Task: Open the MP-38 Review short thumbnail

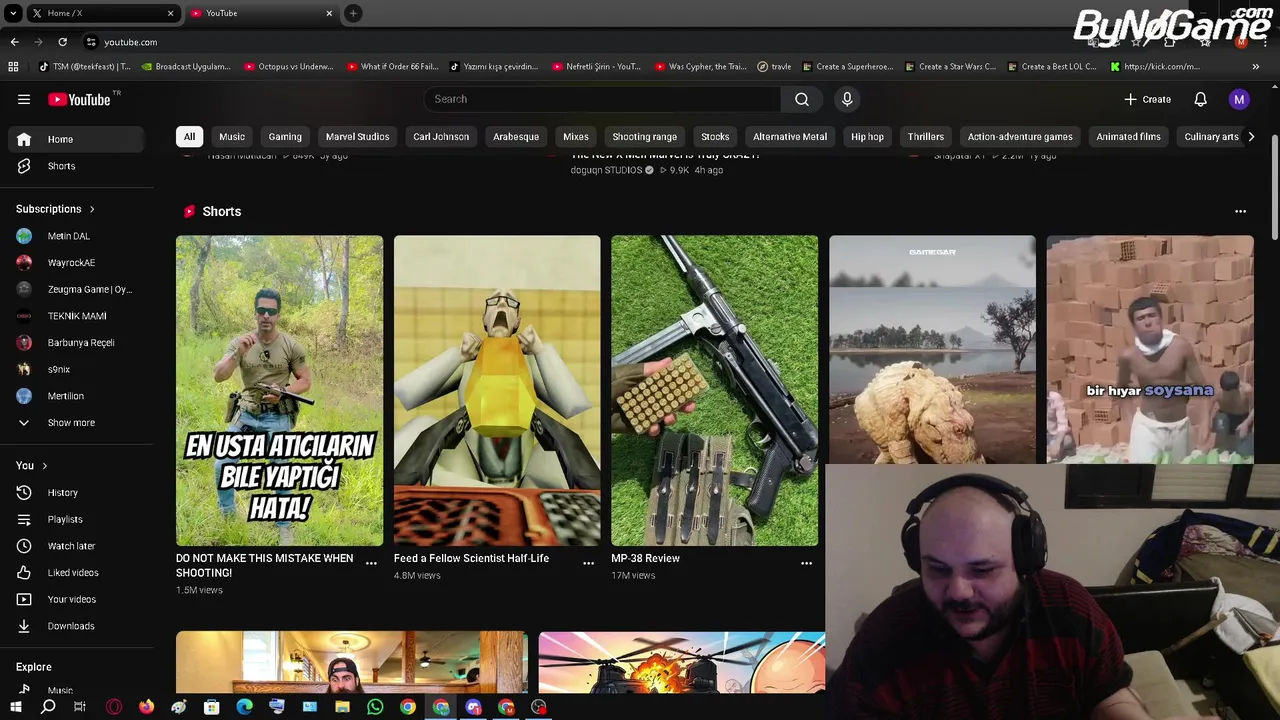Action: [715, 390]
